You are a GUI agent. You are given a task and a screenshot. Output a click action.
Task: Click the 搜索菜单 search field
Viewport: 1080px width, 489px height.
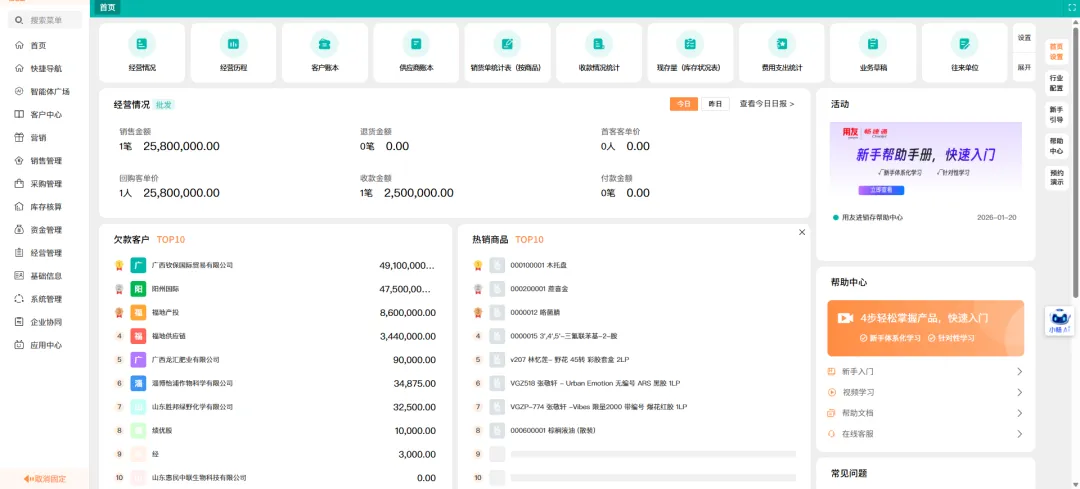(x=45, y=21)
